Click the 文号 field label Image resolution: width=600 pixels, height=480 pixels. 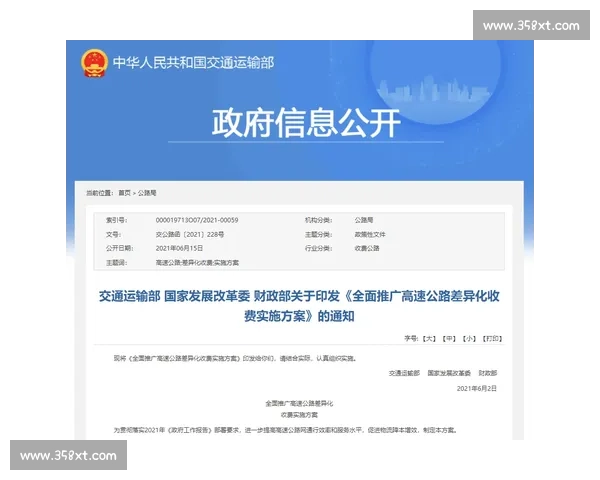tap(114, 234)
